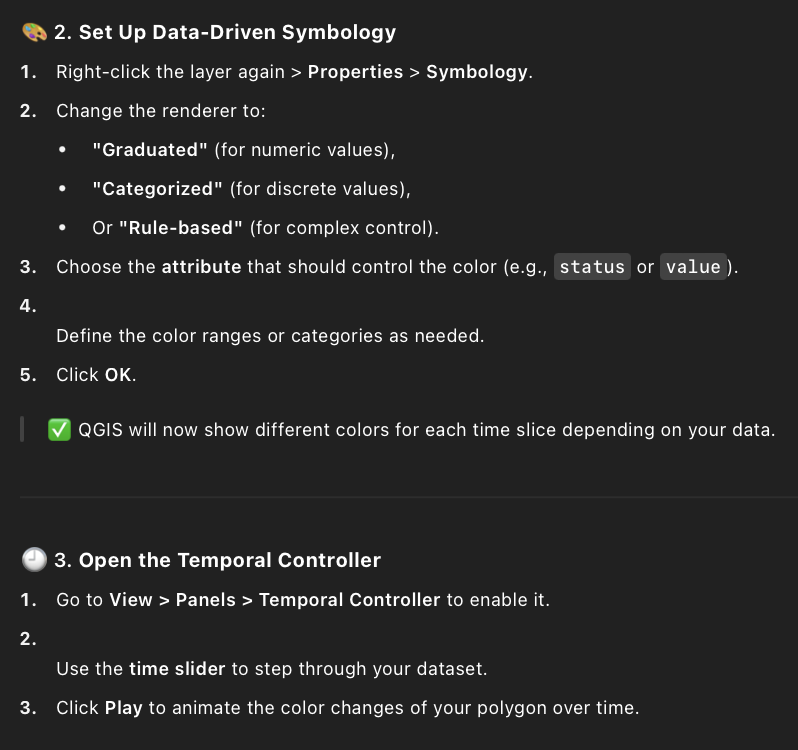This screenshot has height=750, width=798.
Task: Click the green checkmark emoji
Action: click(x=60, y=430)
